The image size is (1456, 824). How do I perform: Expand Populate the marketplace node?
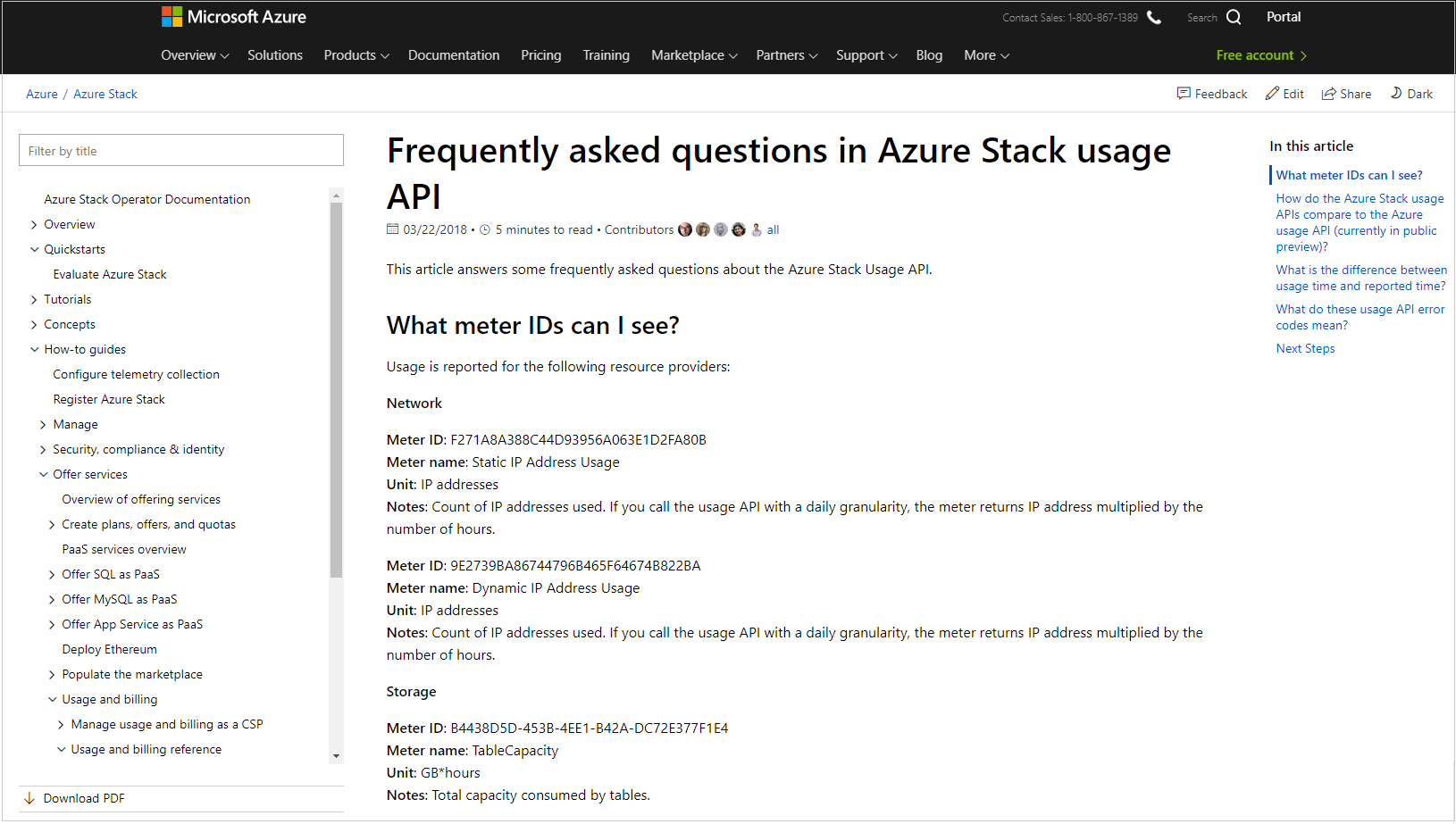point(52,674)
